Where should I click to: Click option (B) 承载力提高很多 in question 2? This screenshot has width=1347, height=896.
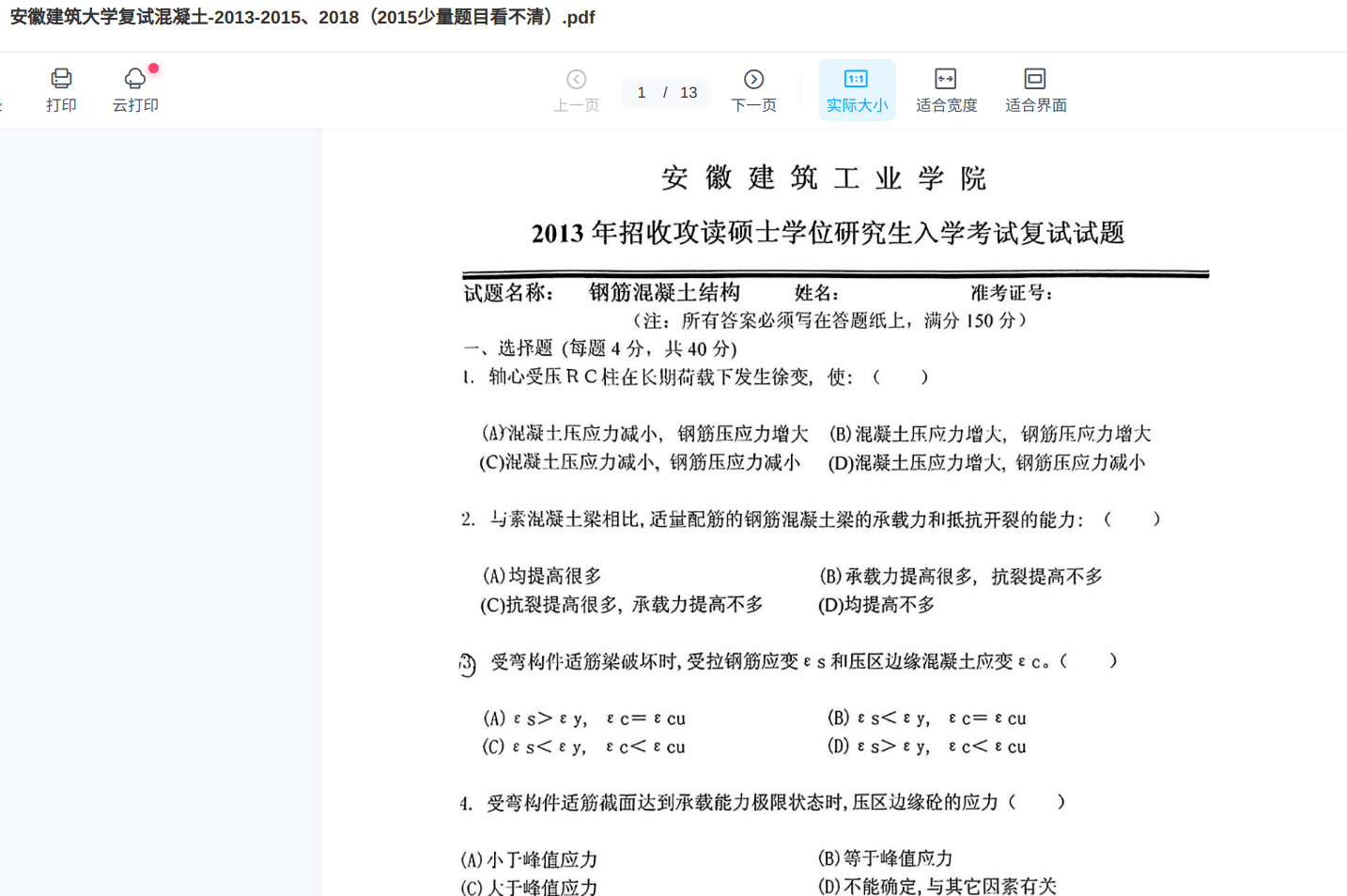(960, 577)
